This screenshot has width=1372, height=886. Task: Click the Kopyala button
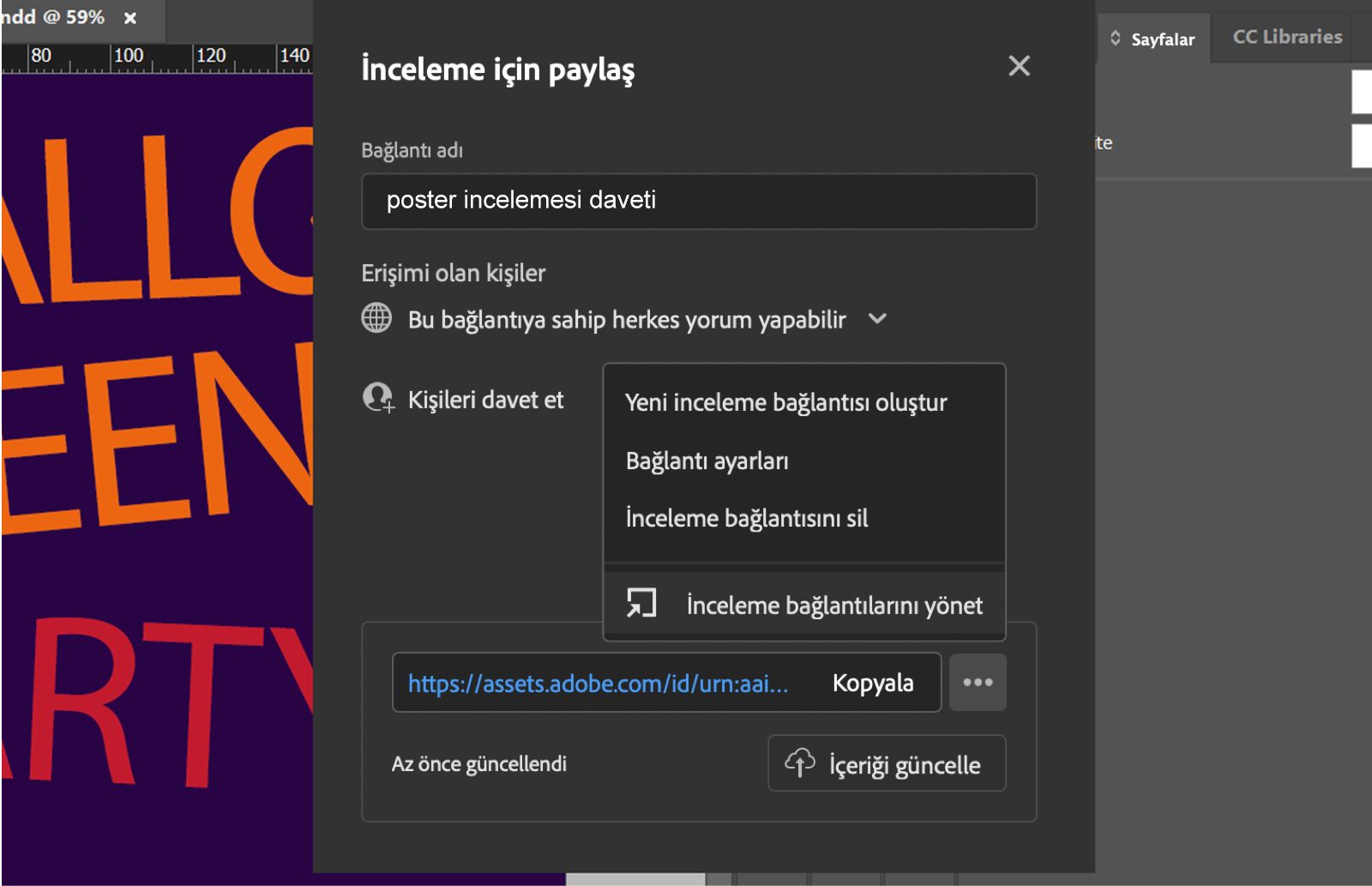coord(872,683)
